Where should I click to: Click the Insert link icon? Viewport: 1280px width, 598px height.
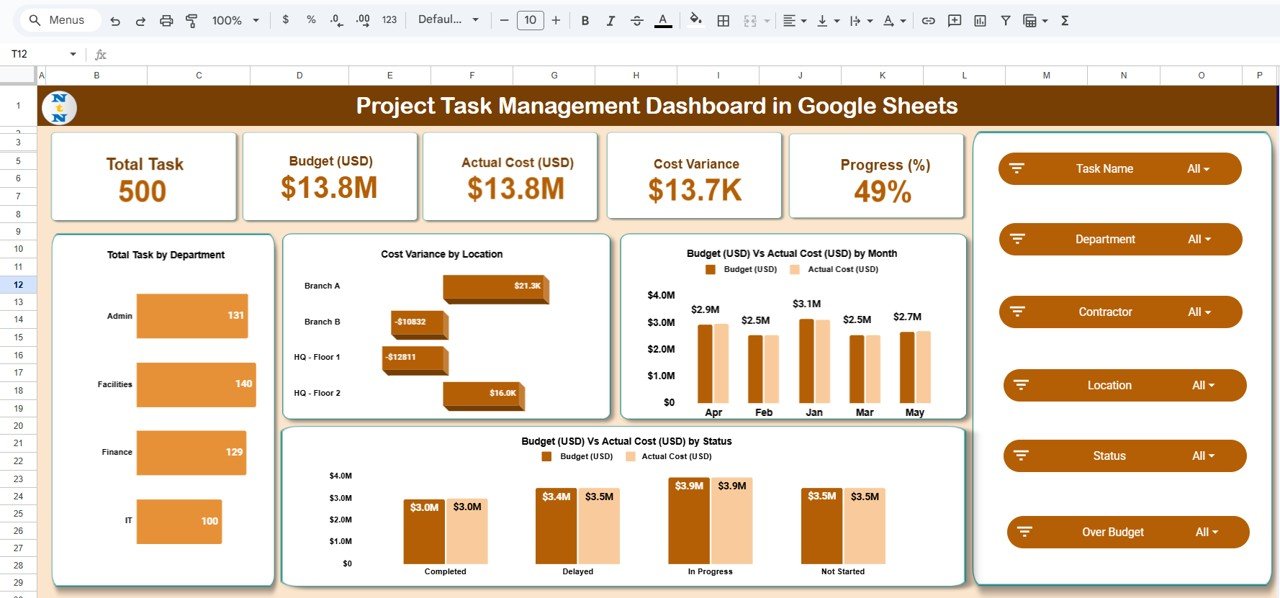tap(928, 19)
